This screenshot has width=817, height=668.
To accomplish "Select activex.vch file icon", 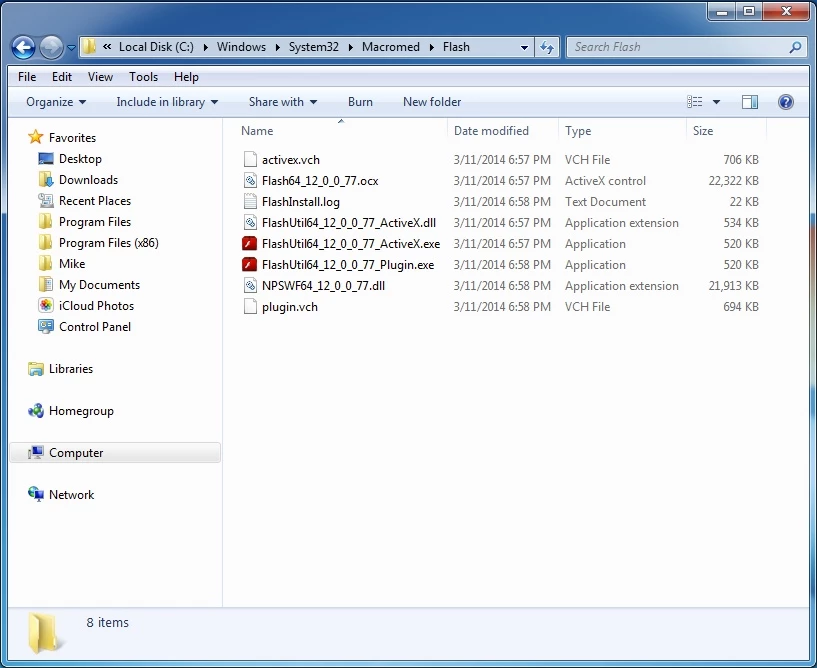I will (250, 159).
